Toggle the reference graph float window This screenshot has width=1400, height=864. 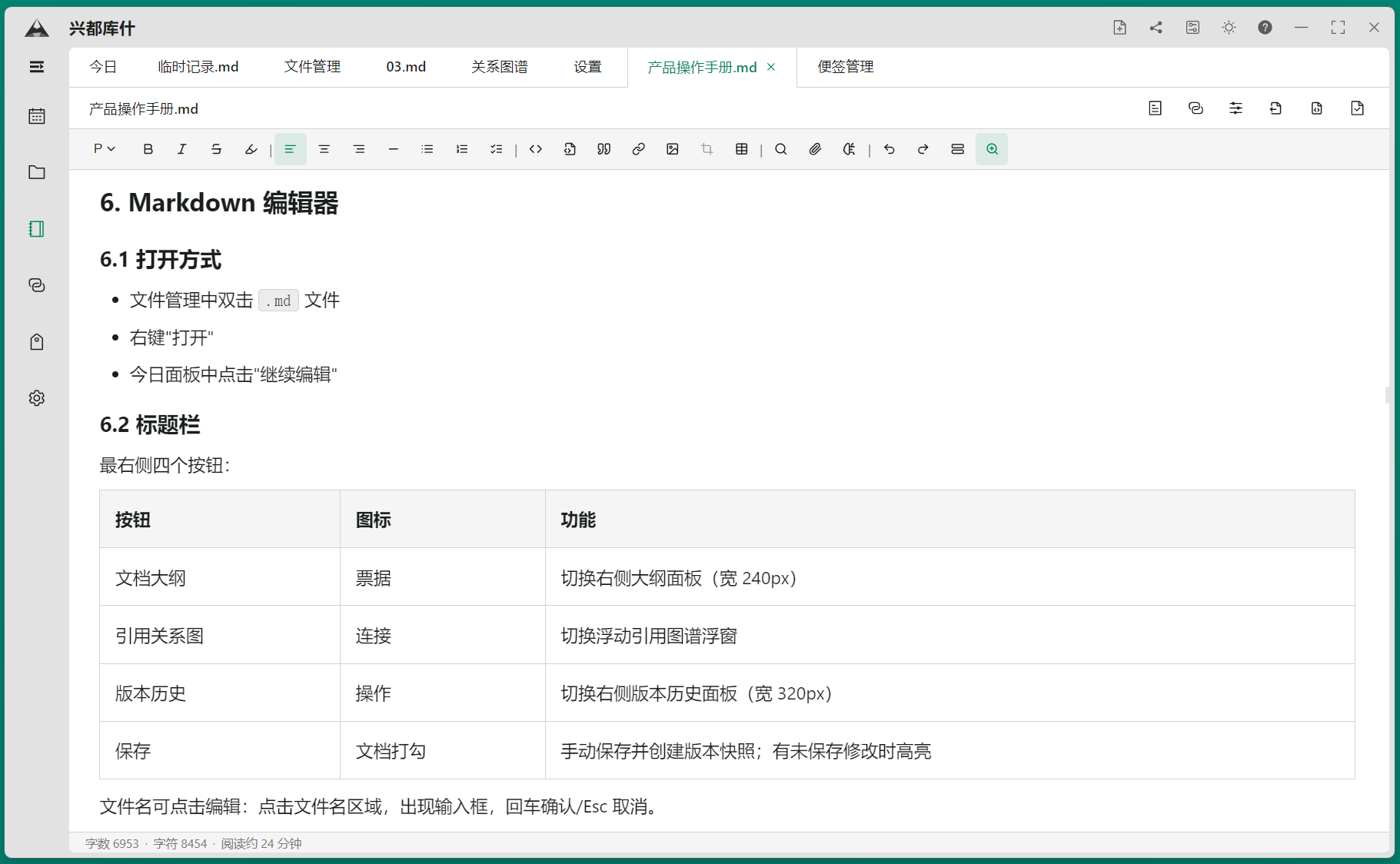pos(1195,108)
